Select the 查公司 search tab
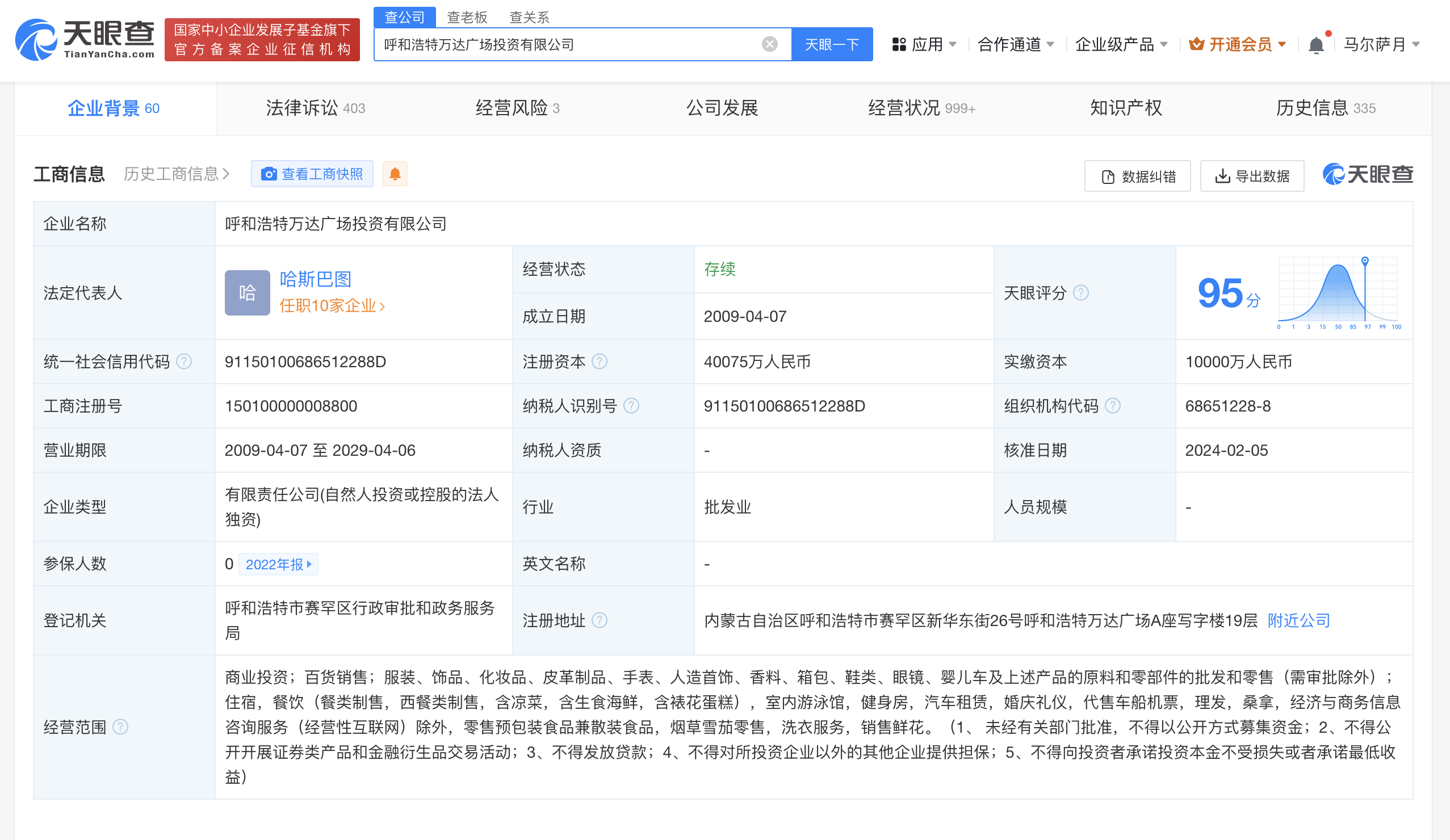This screenshot has width=1450, height=840. [404, 17]
